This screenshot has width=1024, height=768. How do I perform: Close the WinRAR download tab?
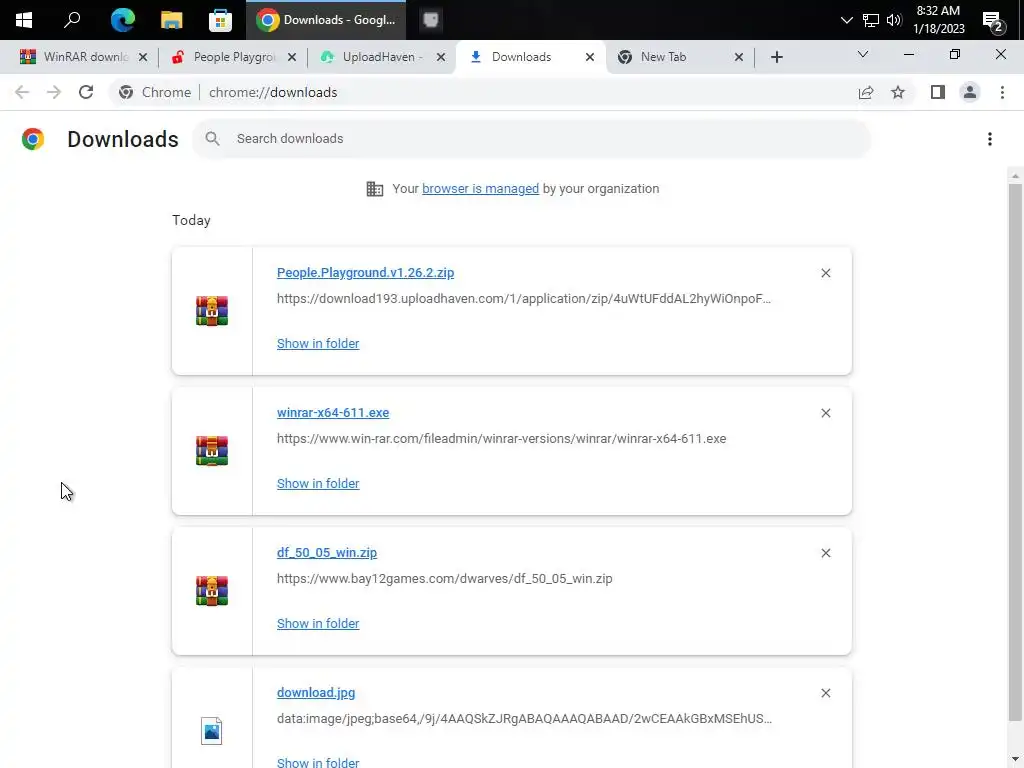coord(143,57)
